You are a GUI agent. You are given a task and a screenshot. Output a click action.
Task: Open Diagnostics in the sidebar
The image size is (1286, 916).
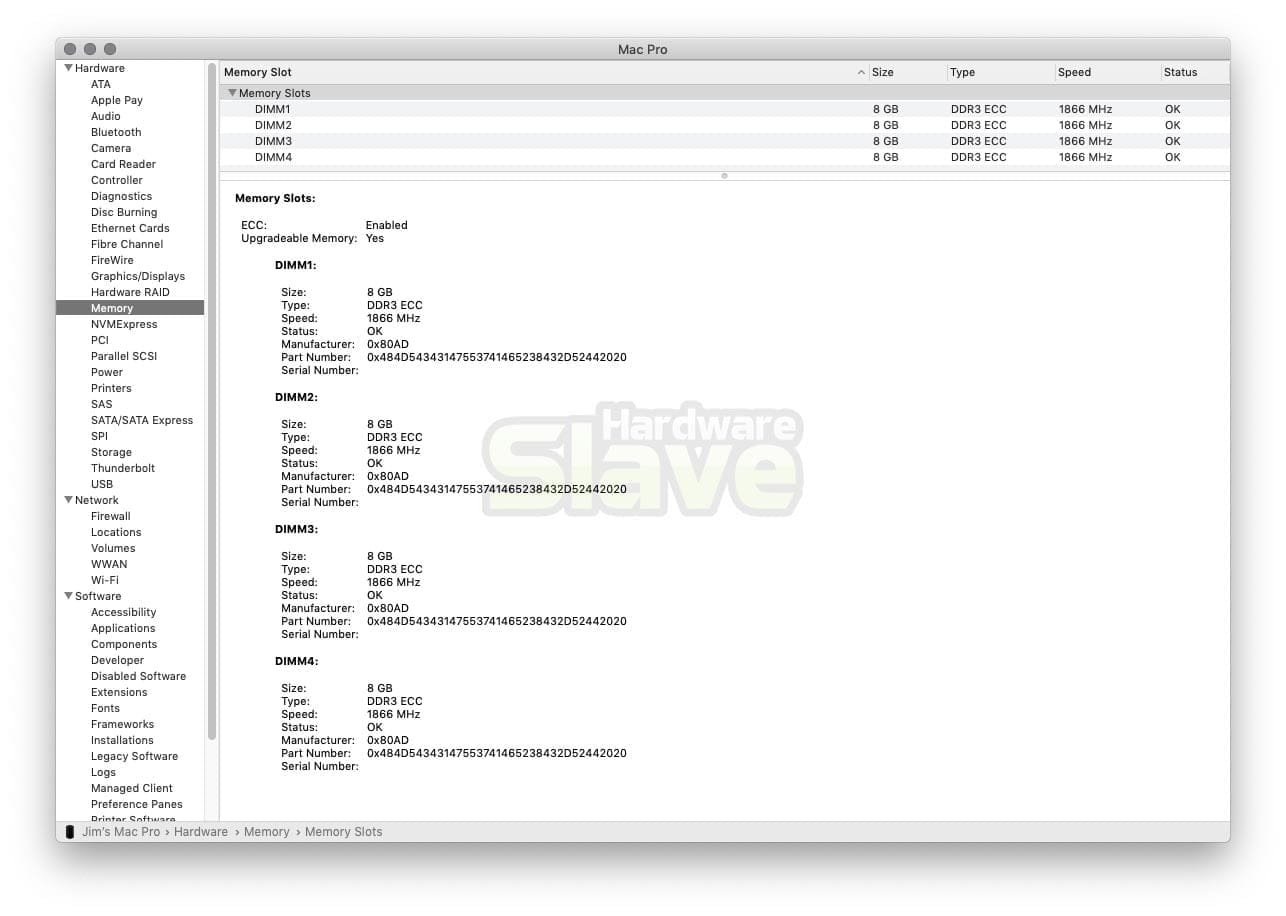coord(121,196)
